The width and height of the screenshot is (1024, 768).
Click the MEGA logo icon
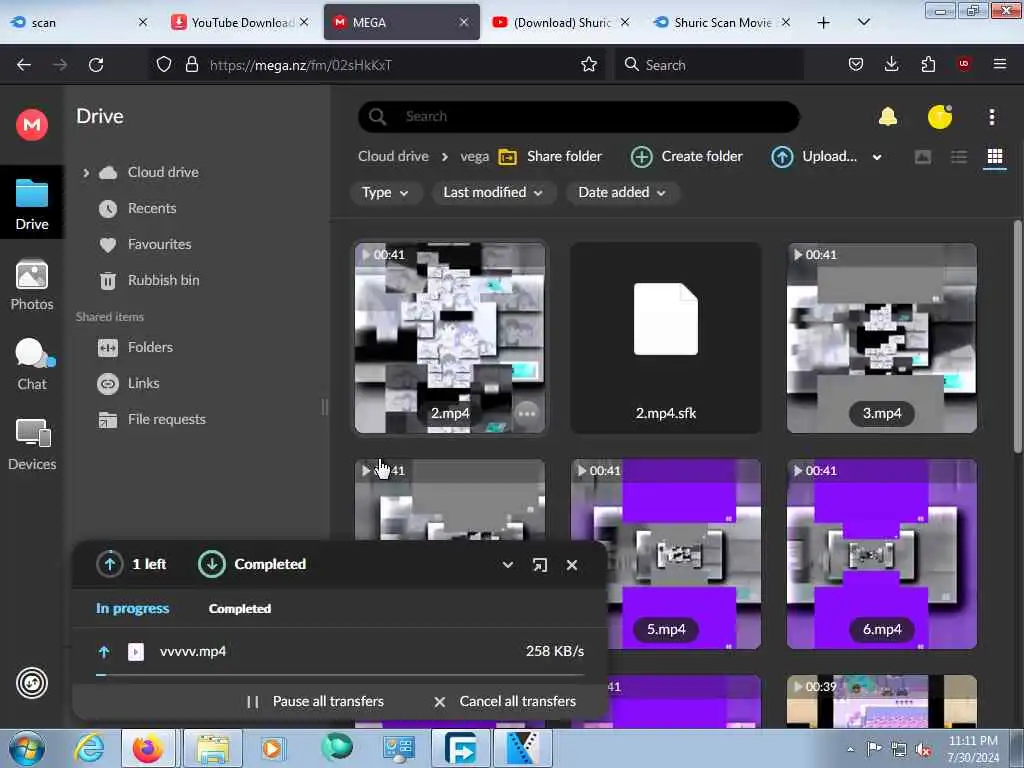[x=31, y=124]
